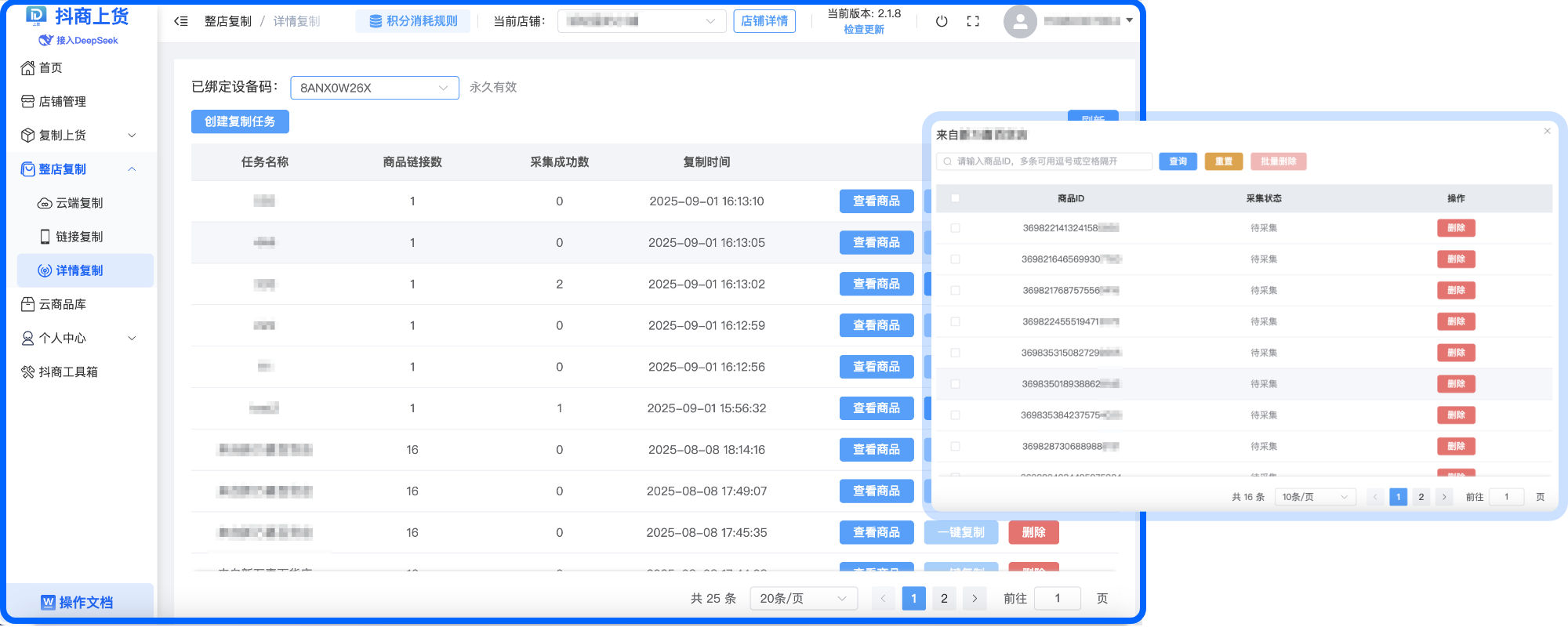Click the 店铺详情 button
This screenshot has height=627, width=1568.
point(764,21)
